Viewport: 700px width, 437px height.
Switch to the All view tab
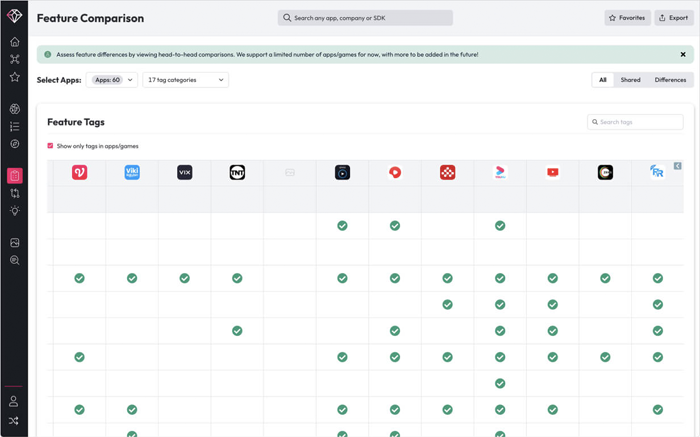click(x=603, y=80)
